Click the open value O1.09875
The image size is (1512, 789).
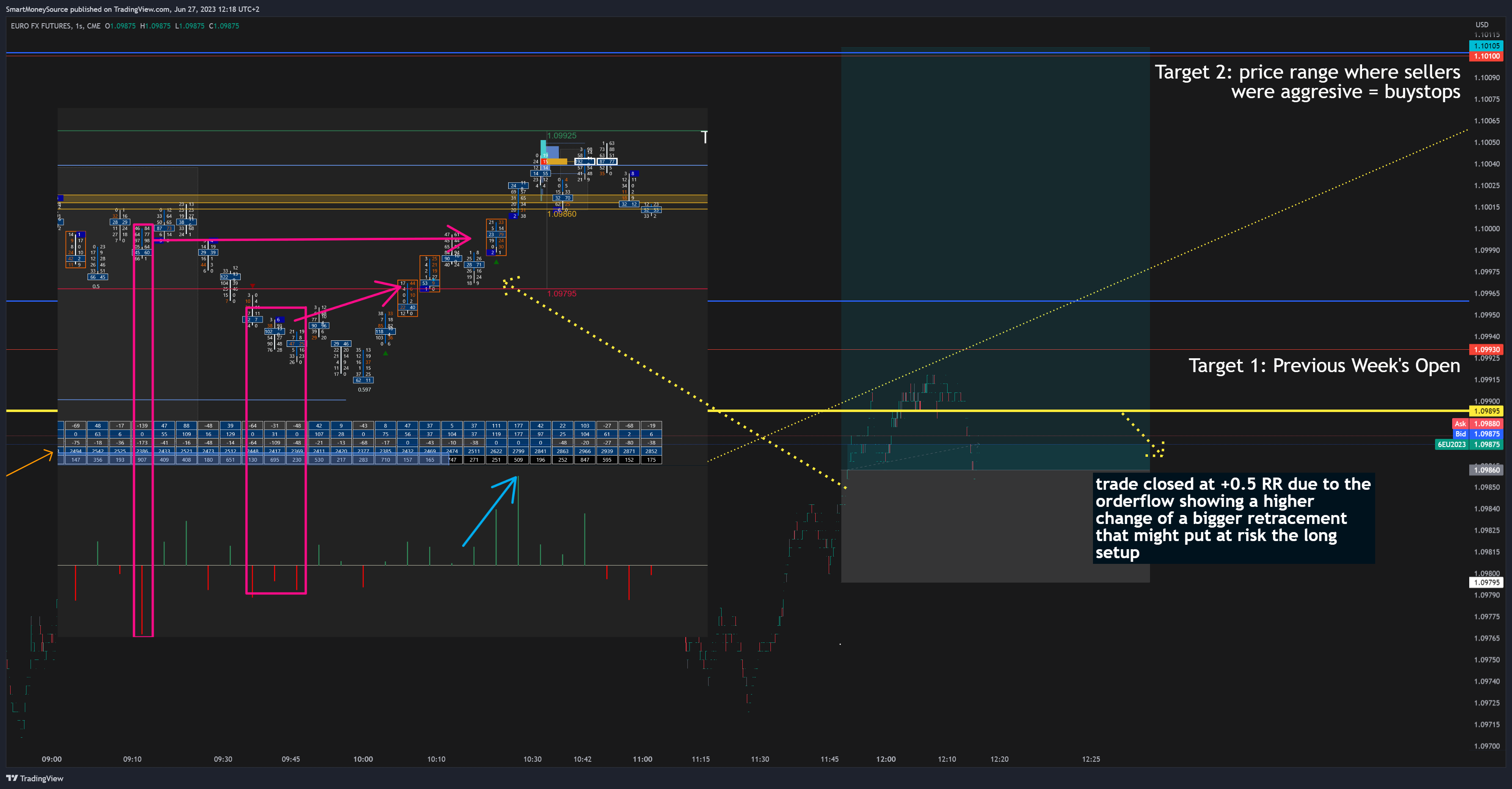pyautogui.click(x=120, y=26)
